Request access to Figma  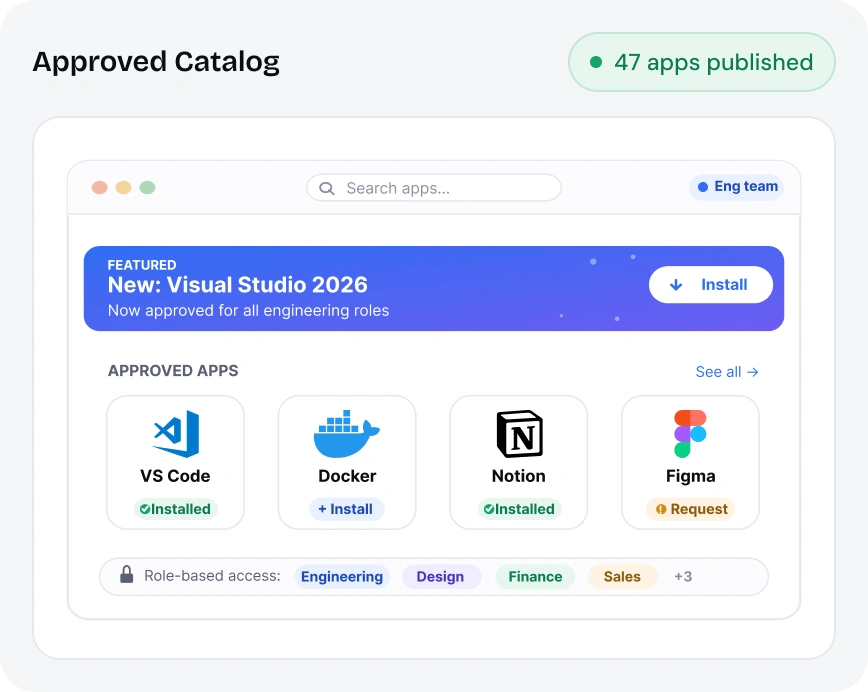pyautogui.click(x=691, y=509)
